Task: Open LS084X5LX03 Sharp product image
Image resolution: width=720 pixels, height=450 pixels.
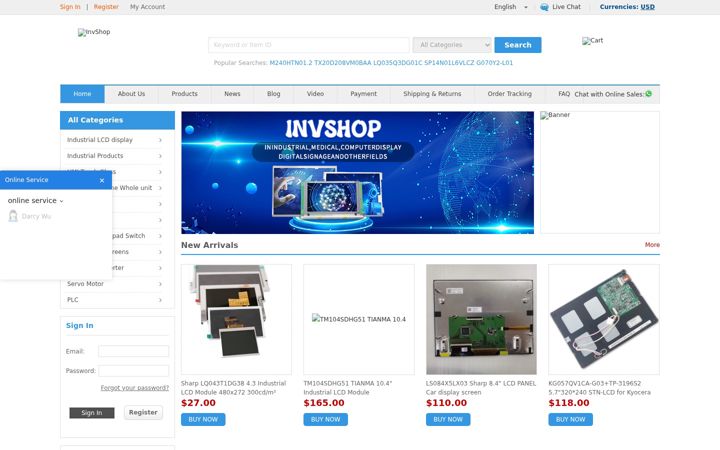Action: pos(481,319)
